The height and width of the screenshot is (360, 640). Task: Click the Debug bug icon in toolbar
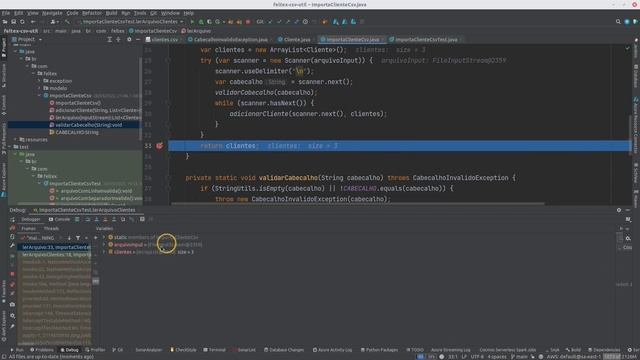coord(201,22)
